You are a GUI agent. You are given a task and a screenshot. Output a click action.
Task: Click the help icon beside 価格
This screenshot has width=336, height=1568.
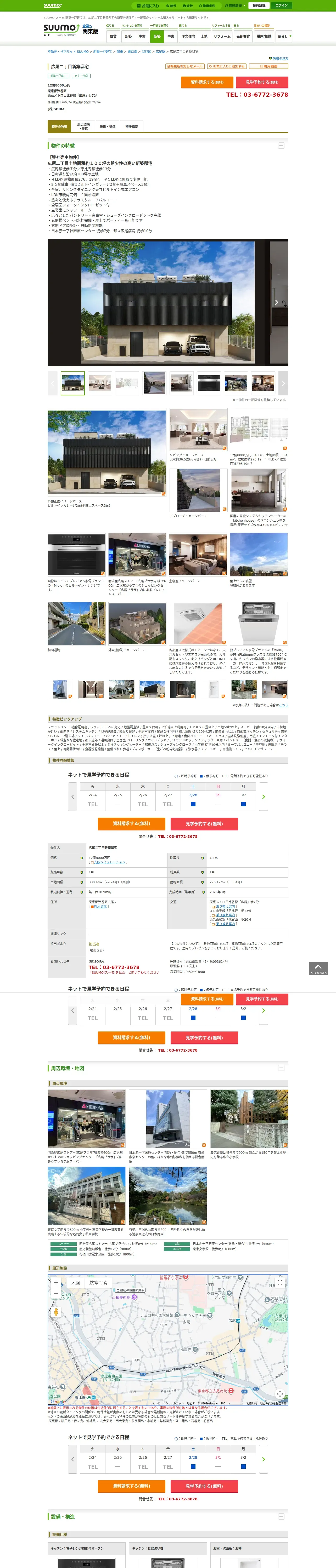82,858
